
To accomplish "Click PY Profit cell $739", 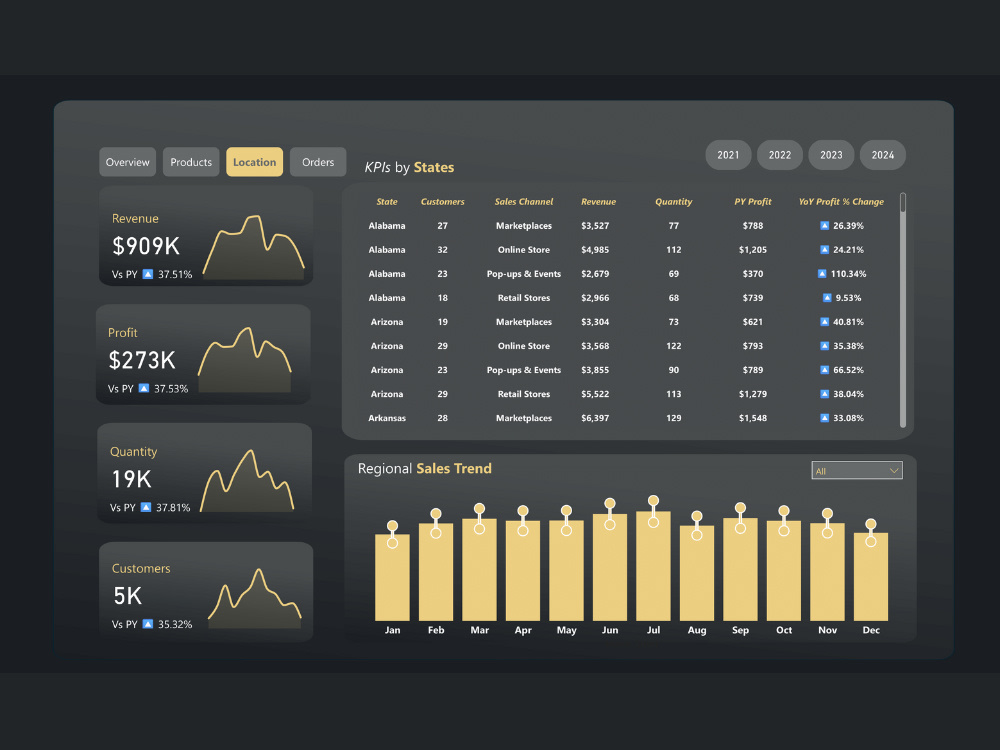I will point(753,298).
